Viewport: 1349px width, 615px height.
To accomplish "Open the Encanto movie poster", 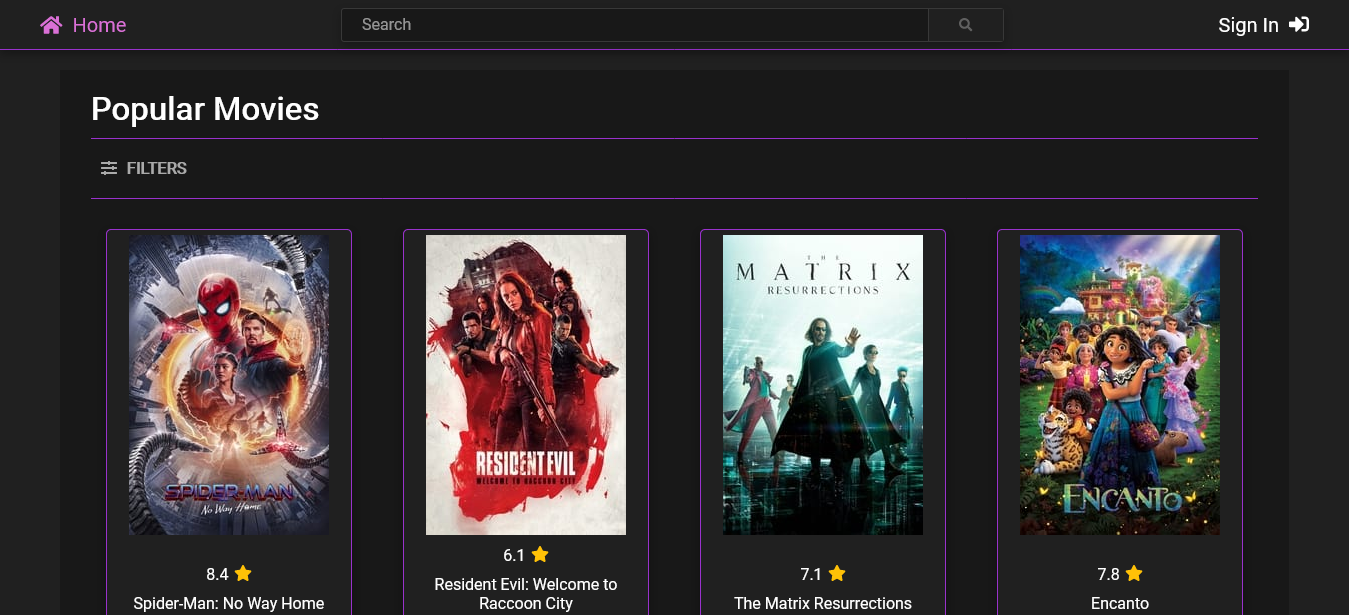I will tap(1119, 384).
